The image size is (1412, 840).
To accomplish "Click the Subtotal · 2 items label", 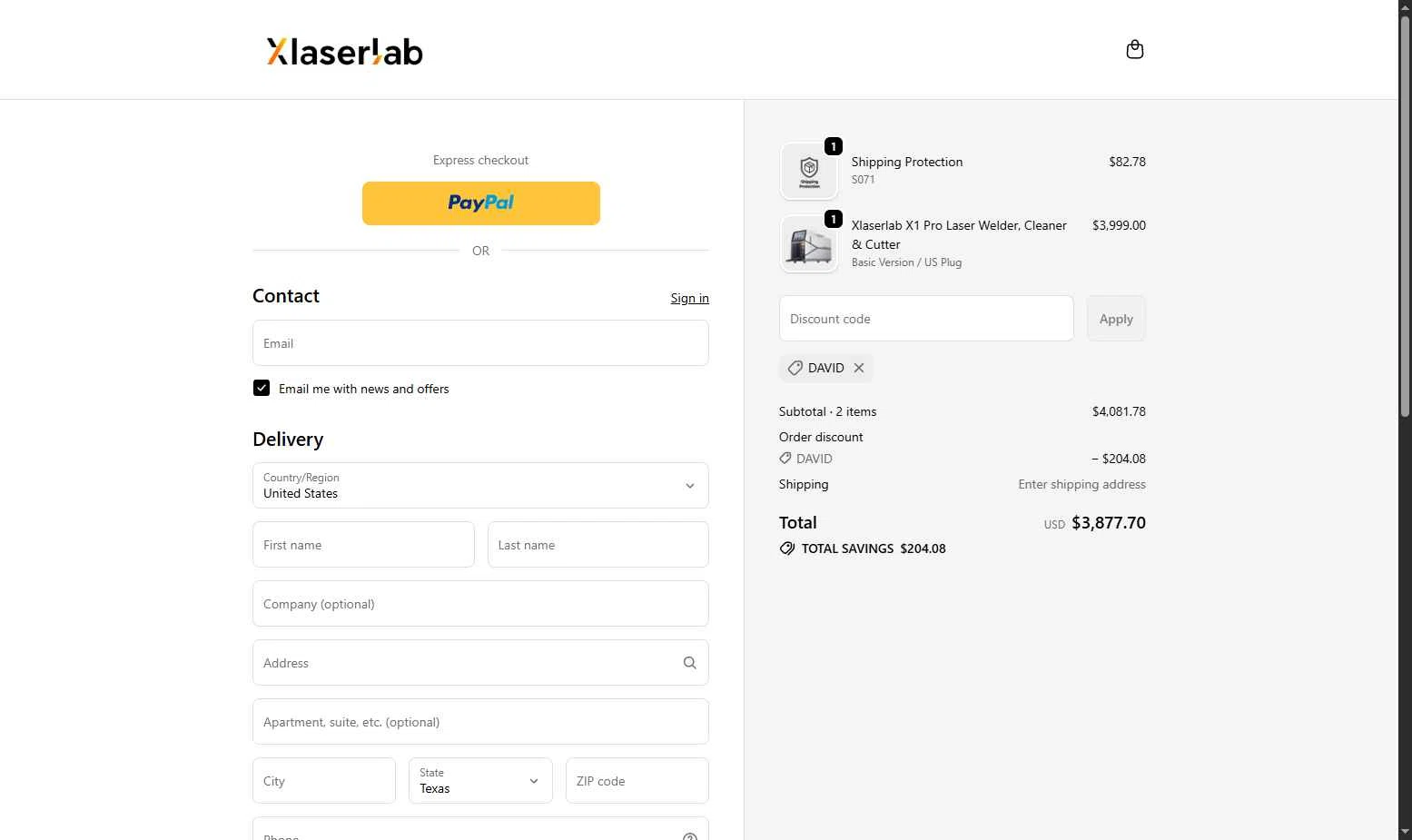I will point(828,411).
